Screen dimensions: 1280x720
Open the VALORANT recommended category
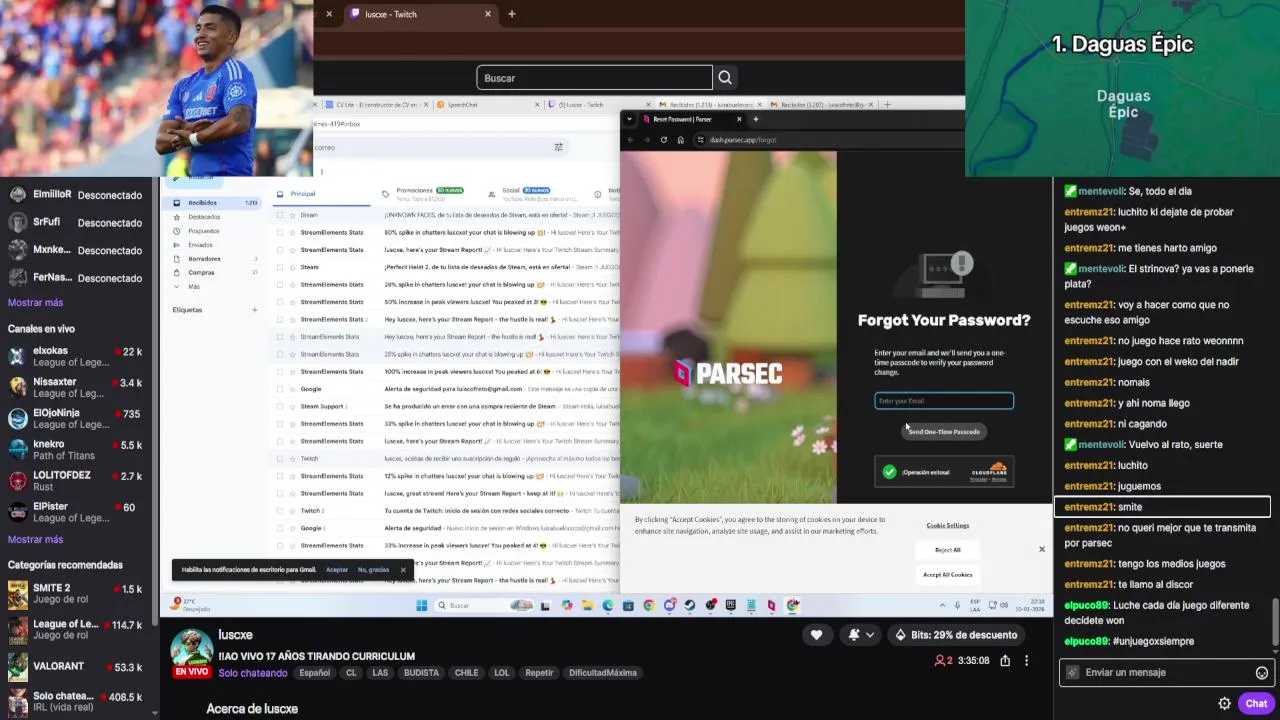[78, 666]
